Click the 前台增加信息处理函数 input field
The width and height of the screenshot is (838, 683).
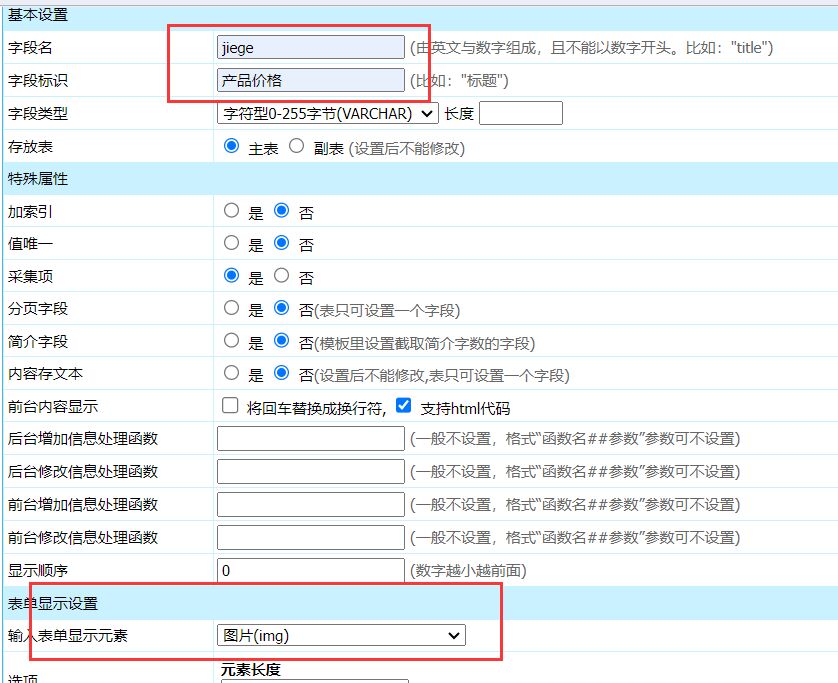[310, 504]
